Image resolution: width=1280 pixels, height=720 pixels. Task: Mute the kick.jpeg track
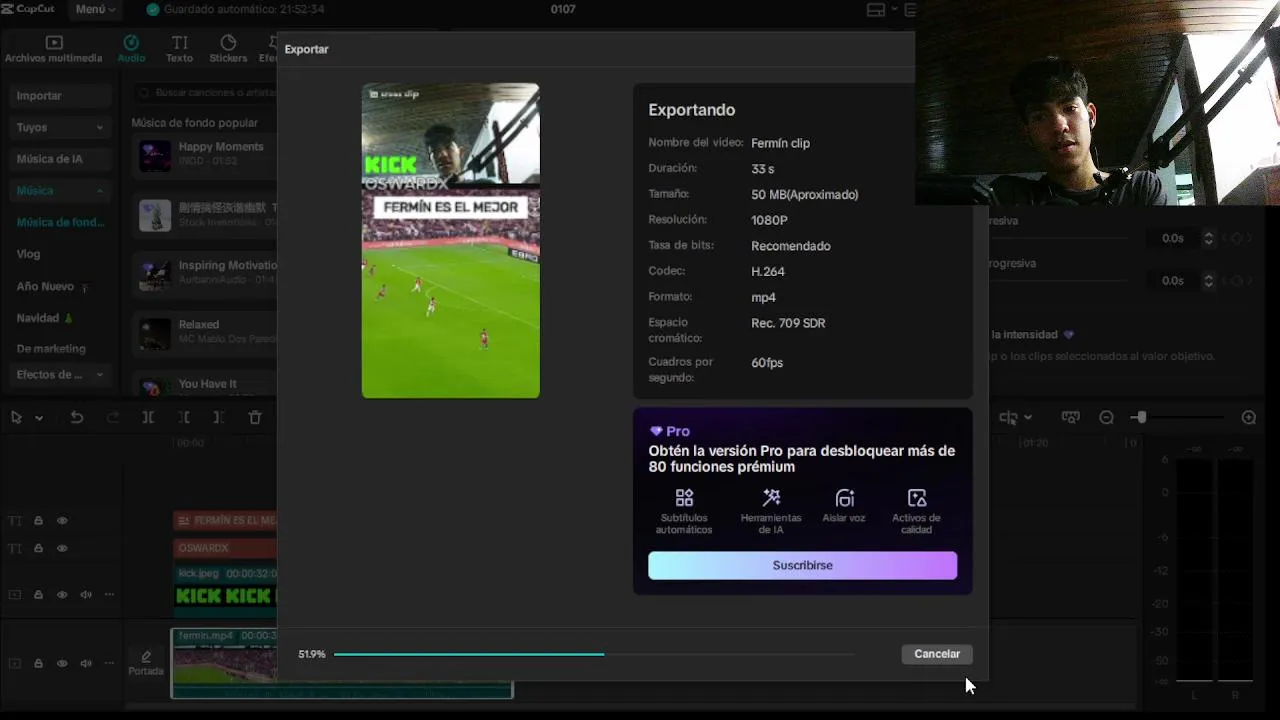(x=86, y=594)
